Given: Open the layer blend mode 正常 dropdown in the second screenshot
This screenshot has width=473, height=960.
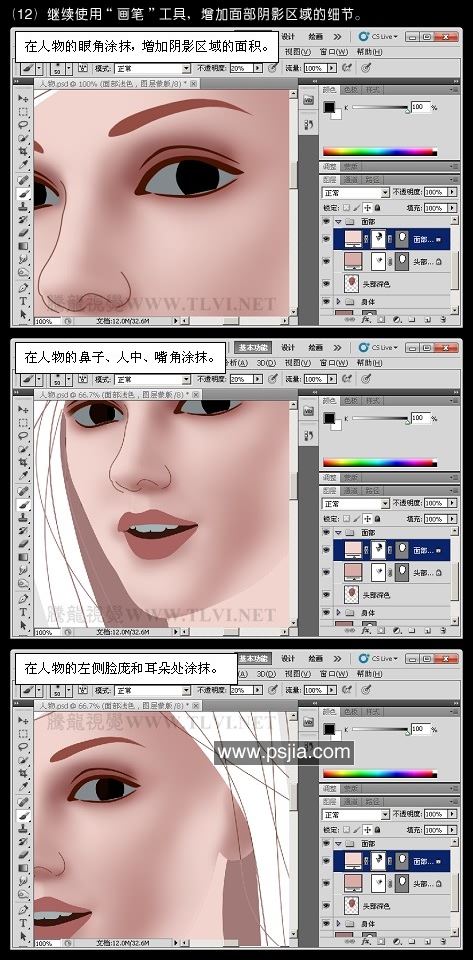Looking at the screenshot, I should click(356, 503).
